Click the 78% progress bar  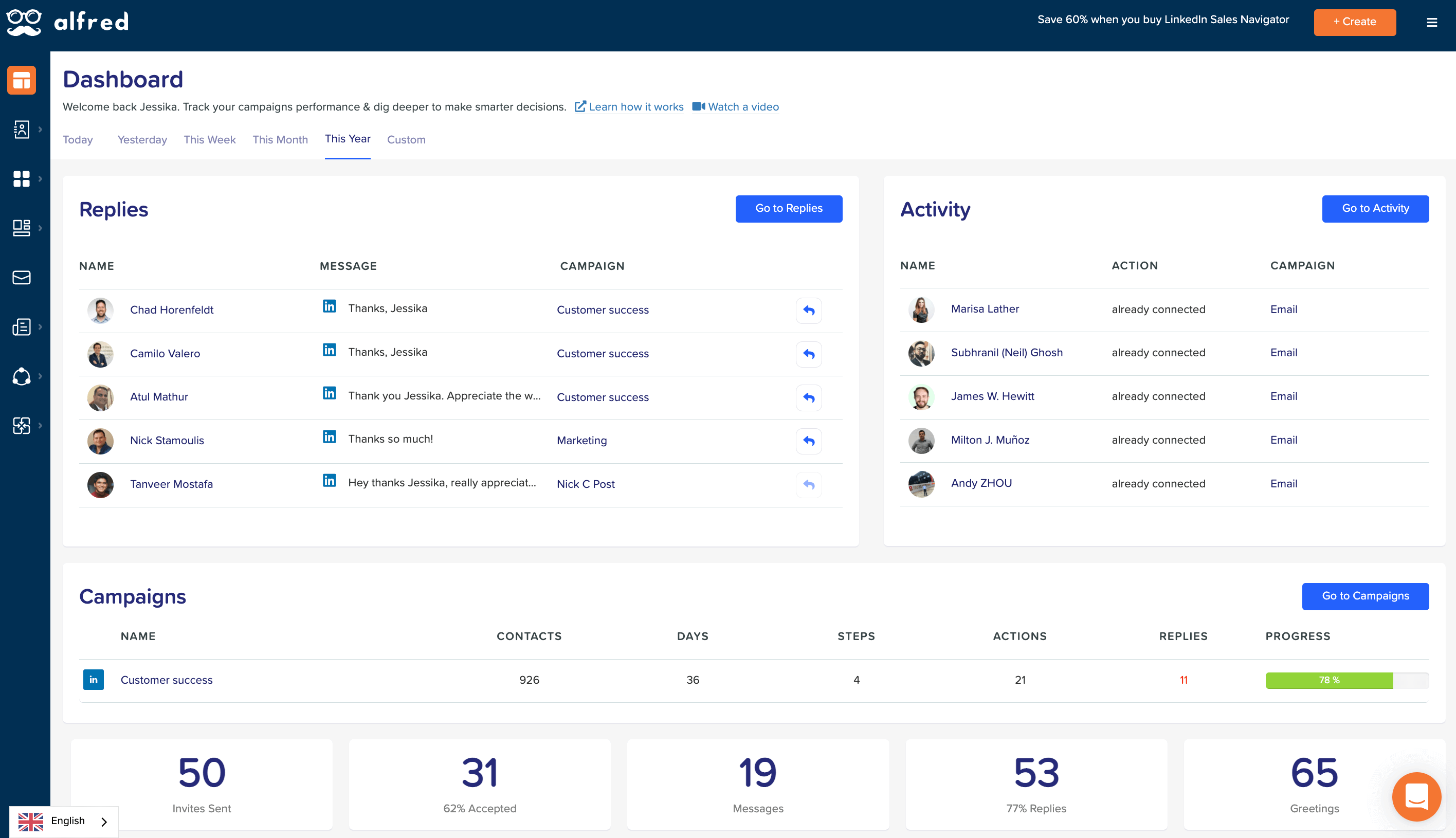coord(1328,681)
